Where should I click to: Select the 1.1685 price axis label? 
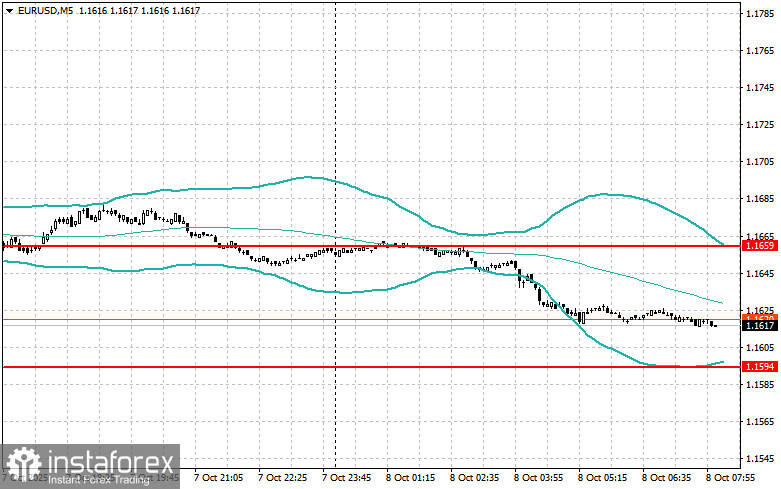click(x=760, y=199)
